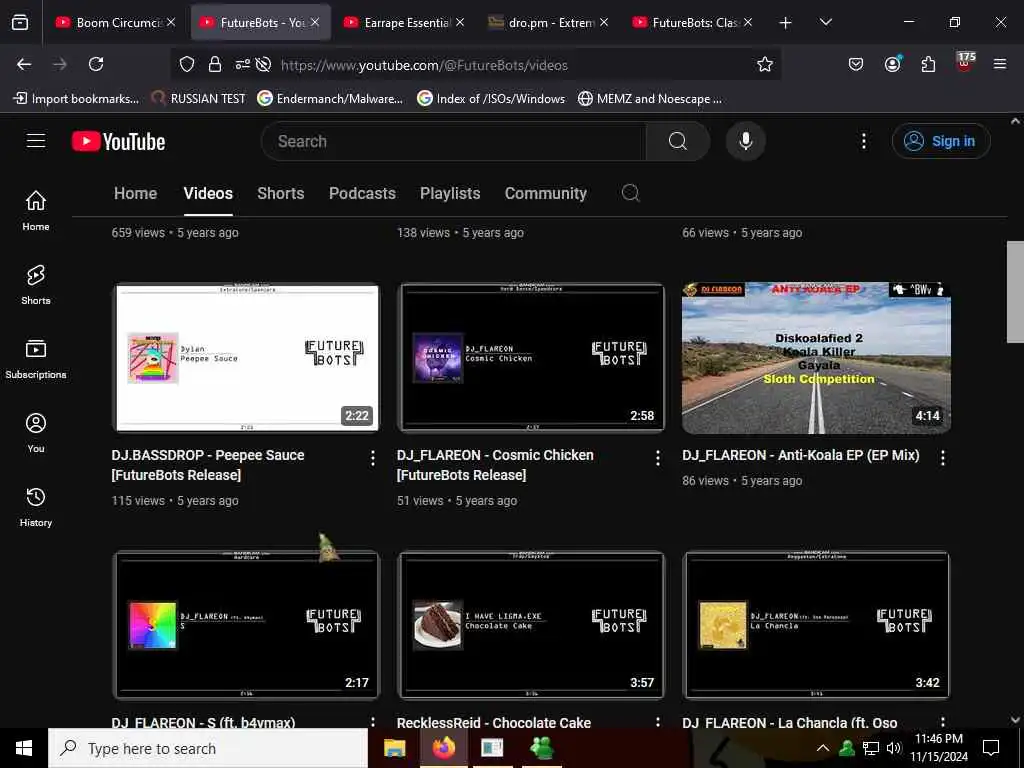This screenshot has height=768, width=1024.
Task: Open action menu for Cosmic Chicken video
Action: [658, 458]
